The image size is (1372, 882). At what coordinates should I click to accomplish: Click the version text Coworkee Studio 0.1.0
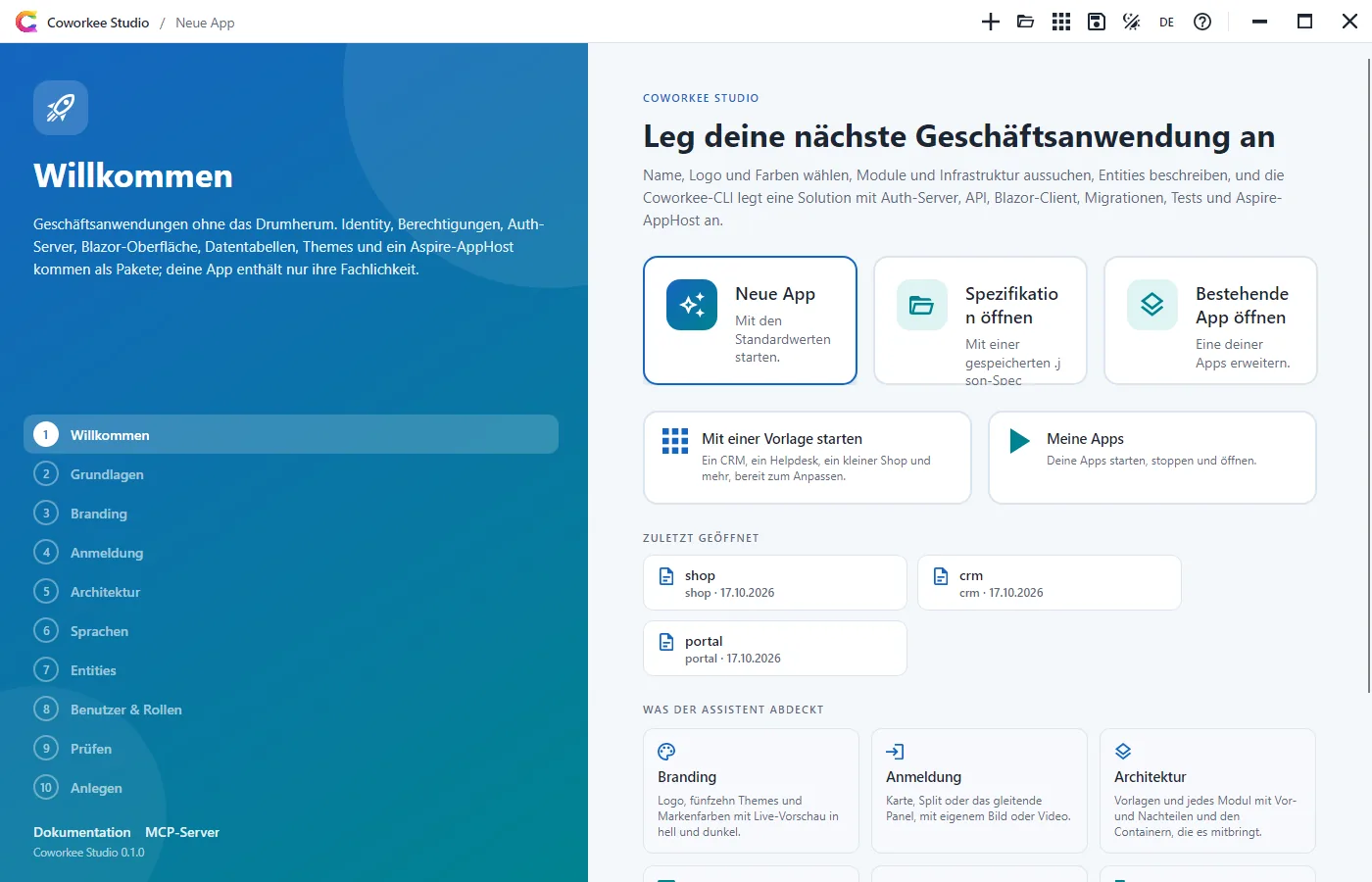click(x=89, y=853)
